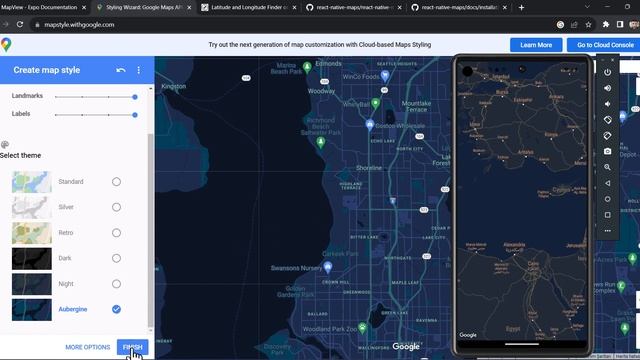The image size is (640, 360).
Task: Click the emulator back triangle icon
Action: [x=607, y=183]
